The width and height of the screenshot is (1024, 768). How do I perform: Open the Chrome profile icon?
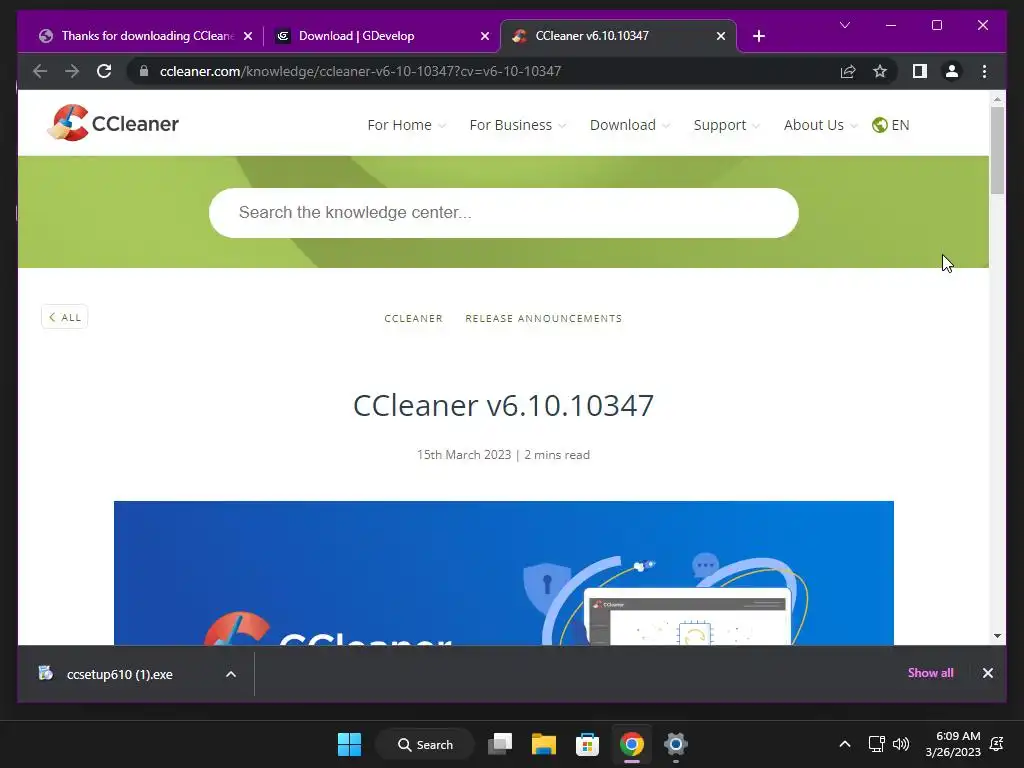[952, 71]
